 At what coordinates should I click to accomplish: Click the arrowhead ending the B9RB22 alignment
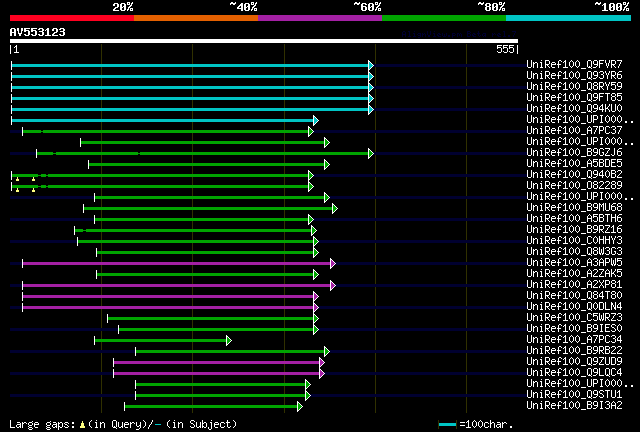(x=327, y=352)
